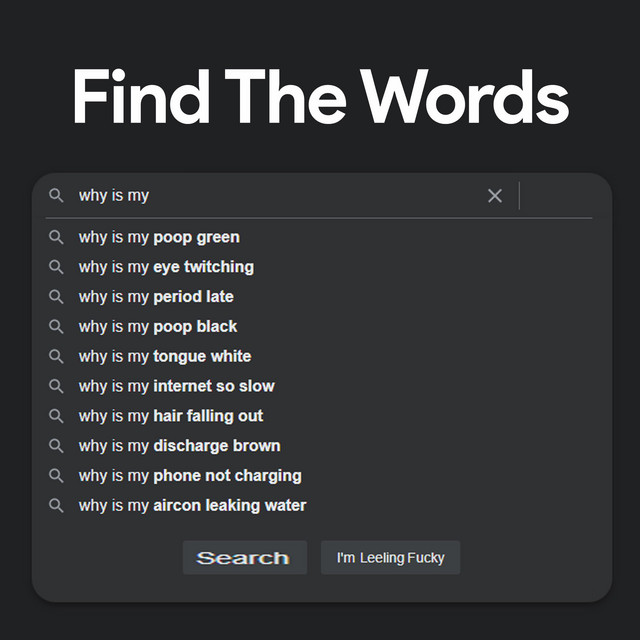Select "why is my poop green" suggestion

[159, 237]
